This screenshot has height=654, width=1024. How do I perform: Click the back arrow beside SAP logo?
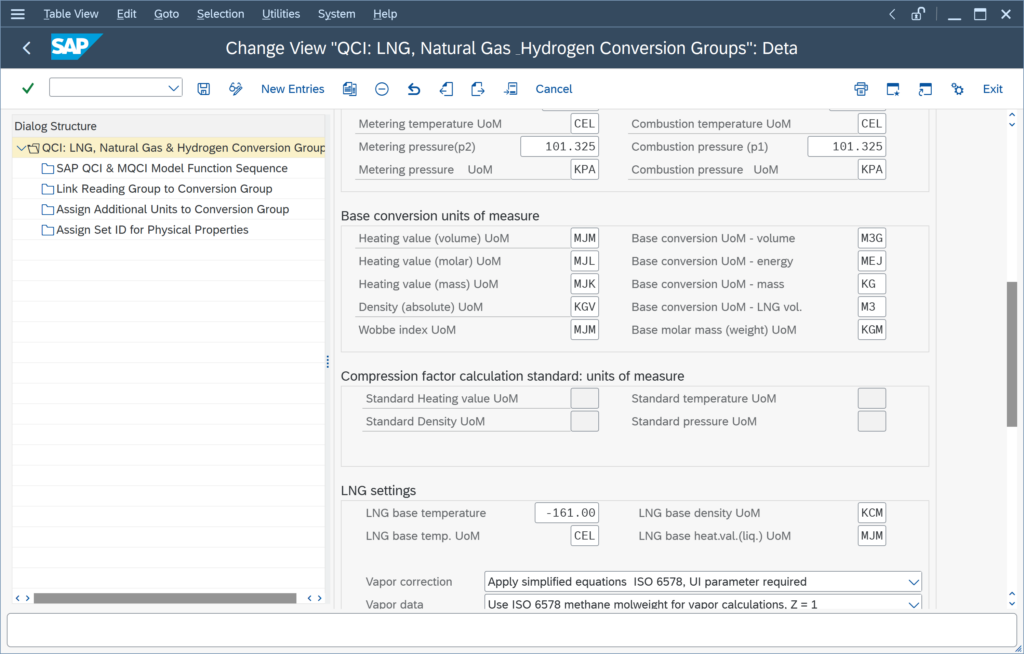[x=27, y=48]
